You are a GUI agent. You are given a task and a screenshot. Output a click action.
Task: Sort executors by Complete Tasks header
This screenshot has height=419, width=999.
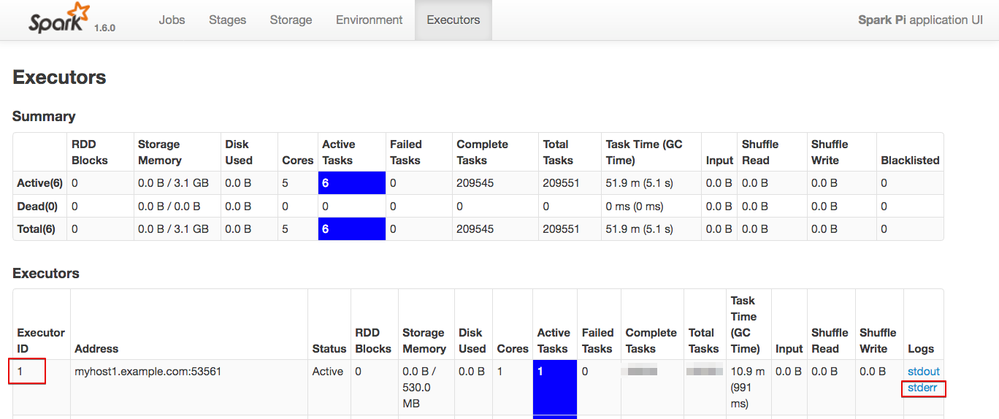click(x=651, y=340)
